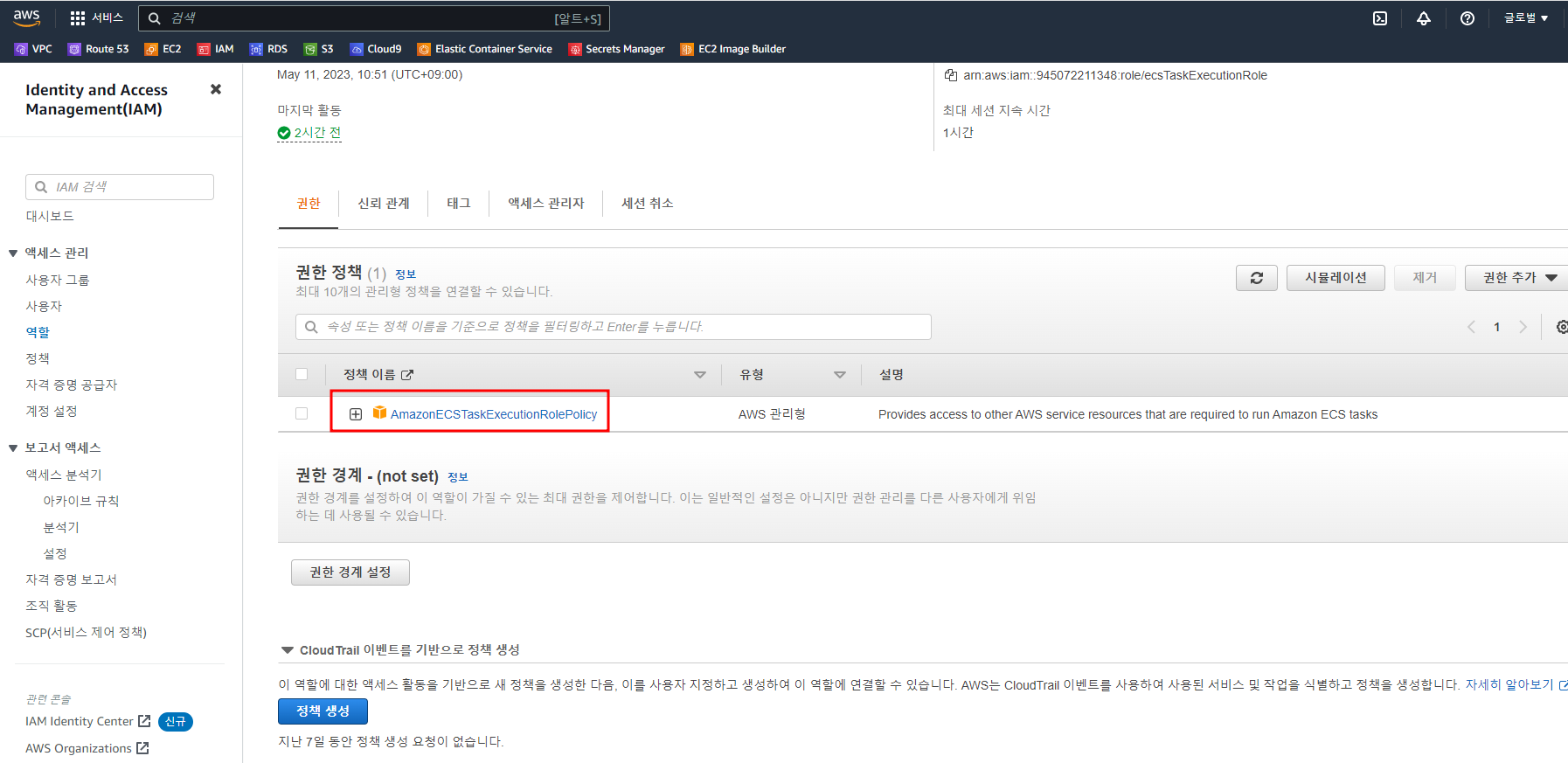Open EC2 shortcut in favorites bar

click(x=163, y=49)
